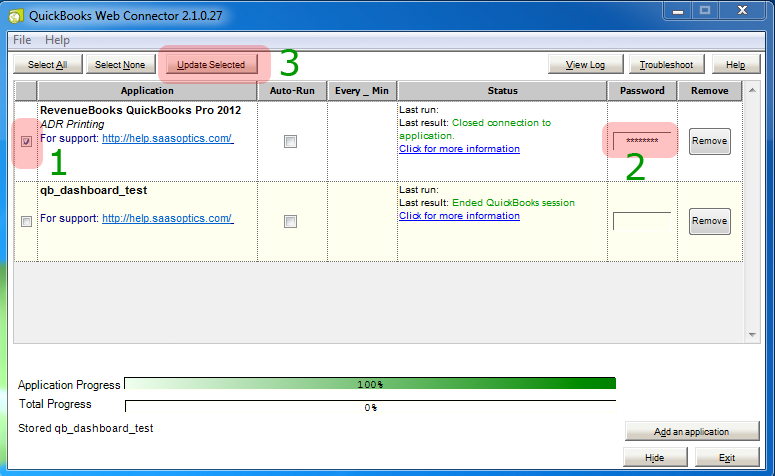Select the RevenueBooks QuickBooks Pro 2012 title text

tap(140, 110)
